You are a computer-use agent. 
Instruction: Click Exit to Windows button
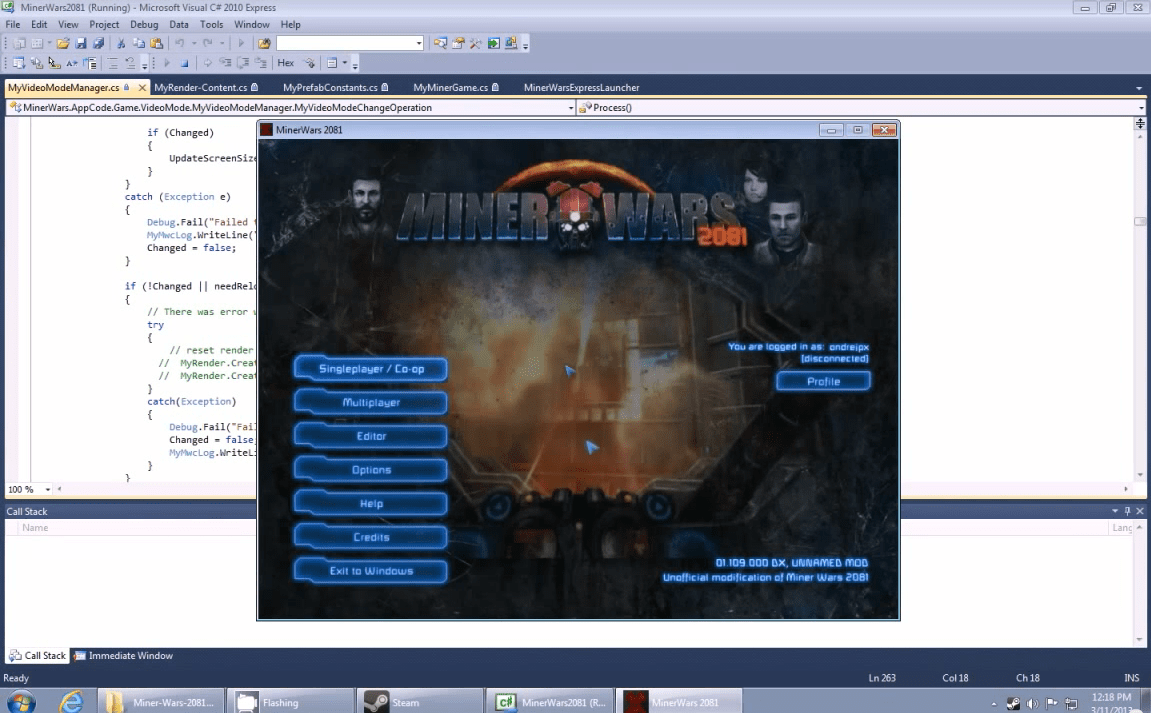pos(371,571)
